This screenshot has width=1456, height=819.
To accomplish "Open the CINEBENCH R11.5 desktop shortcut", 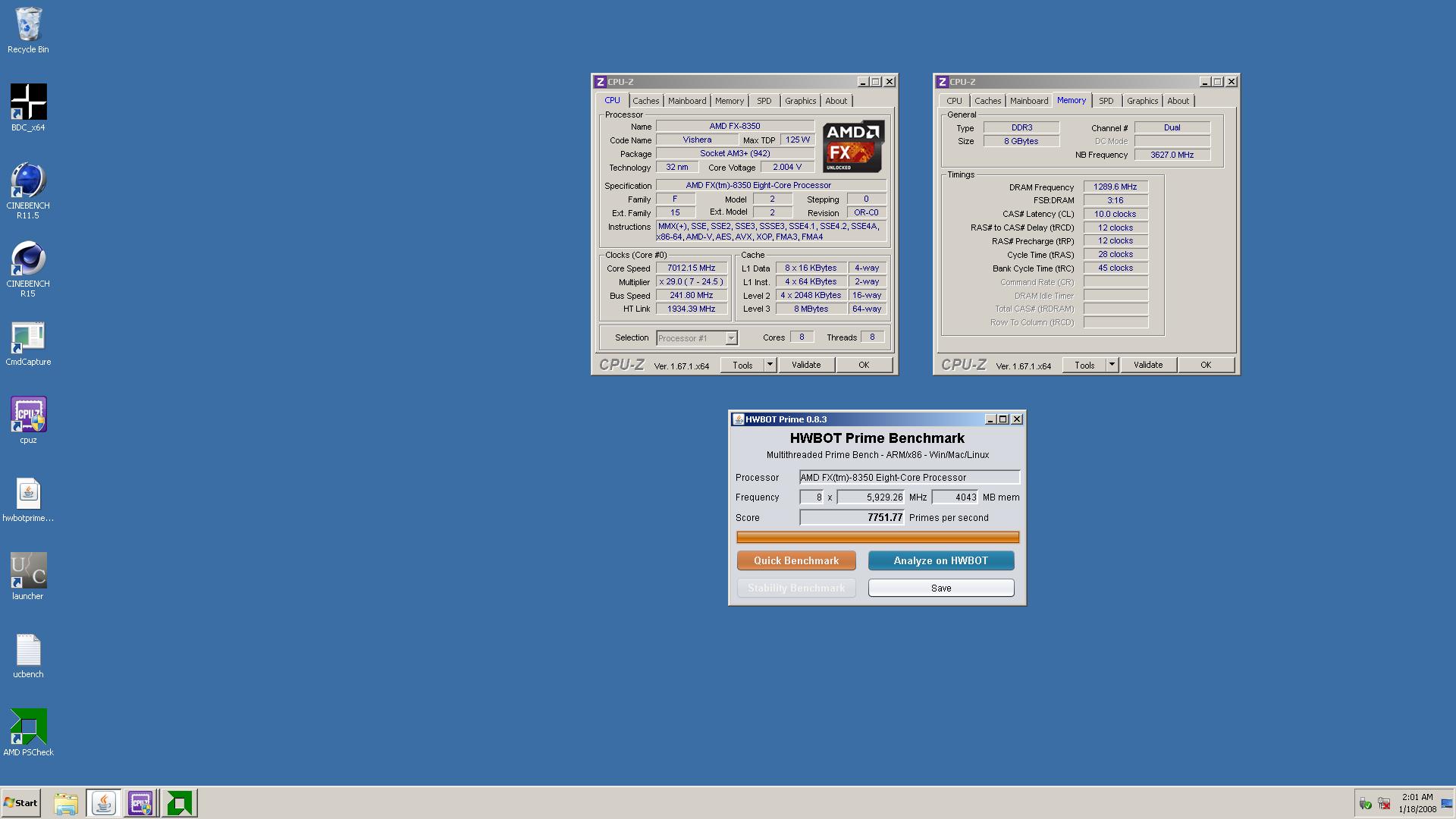I will (28, 190).
